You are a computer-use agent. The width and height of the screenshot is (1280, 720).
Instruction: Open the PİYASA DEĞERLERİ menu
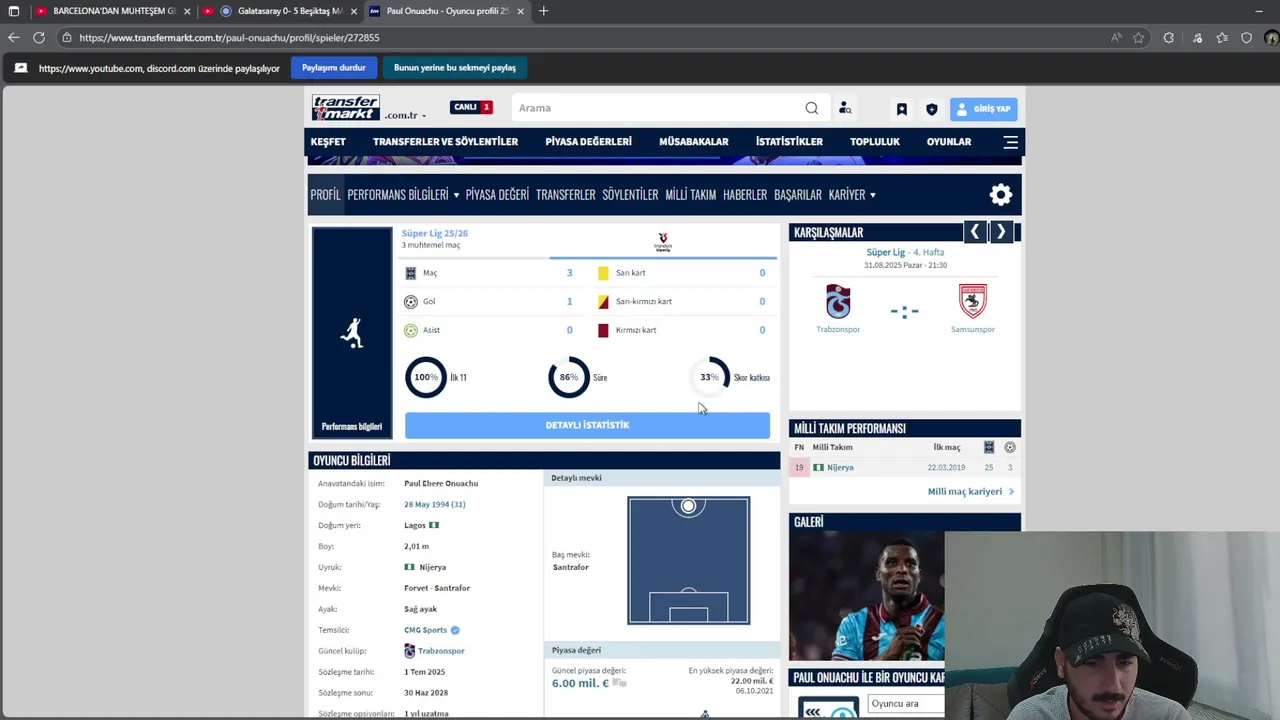pos(588,142)
